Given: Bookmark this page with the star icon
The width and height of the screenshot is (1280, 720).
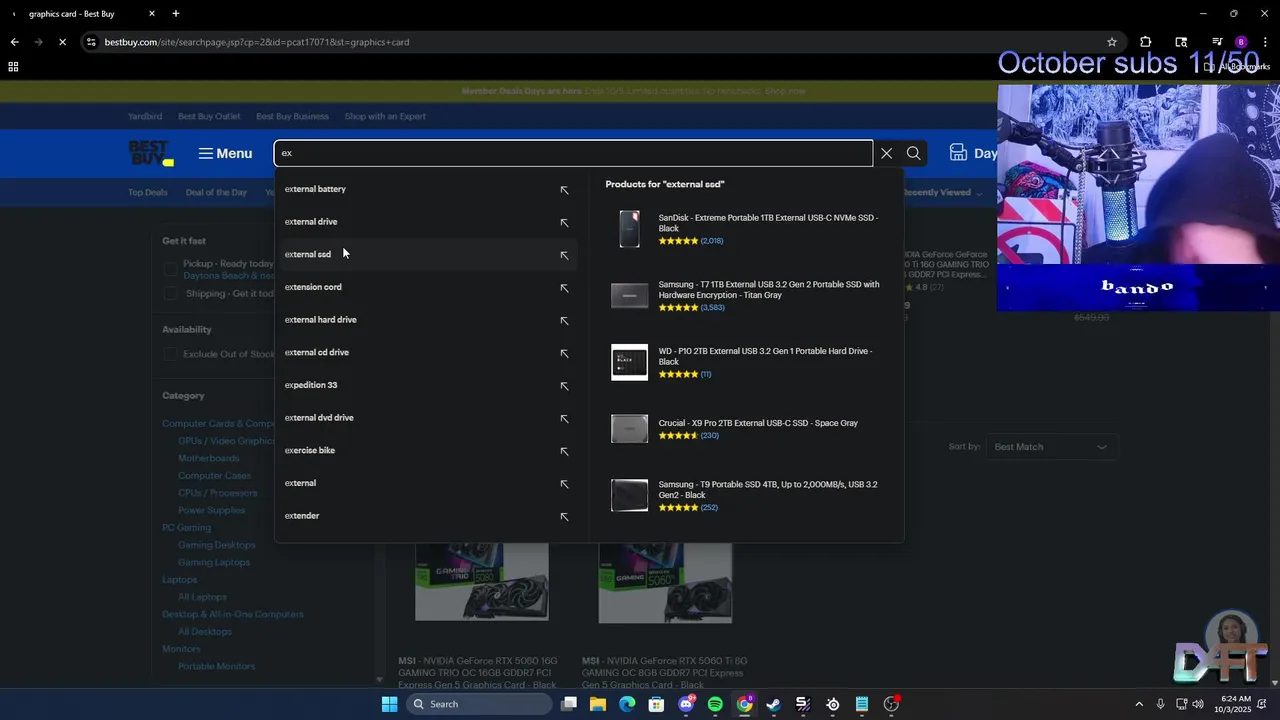Looking at the screenshot, I should tap(1111, 42).
